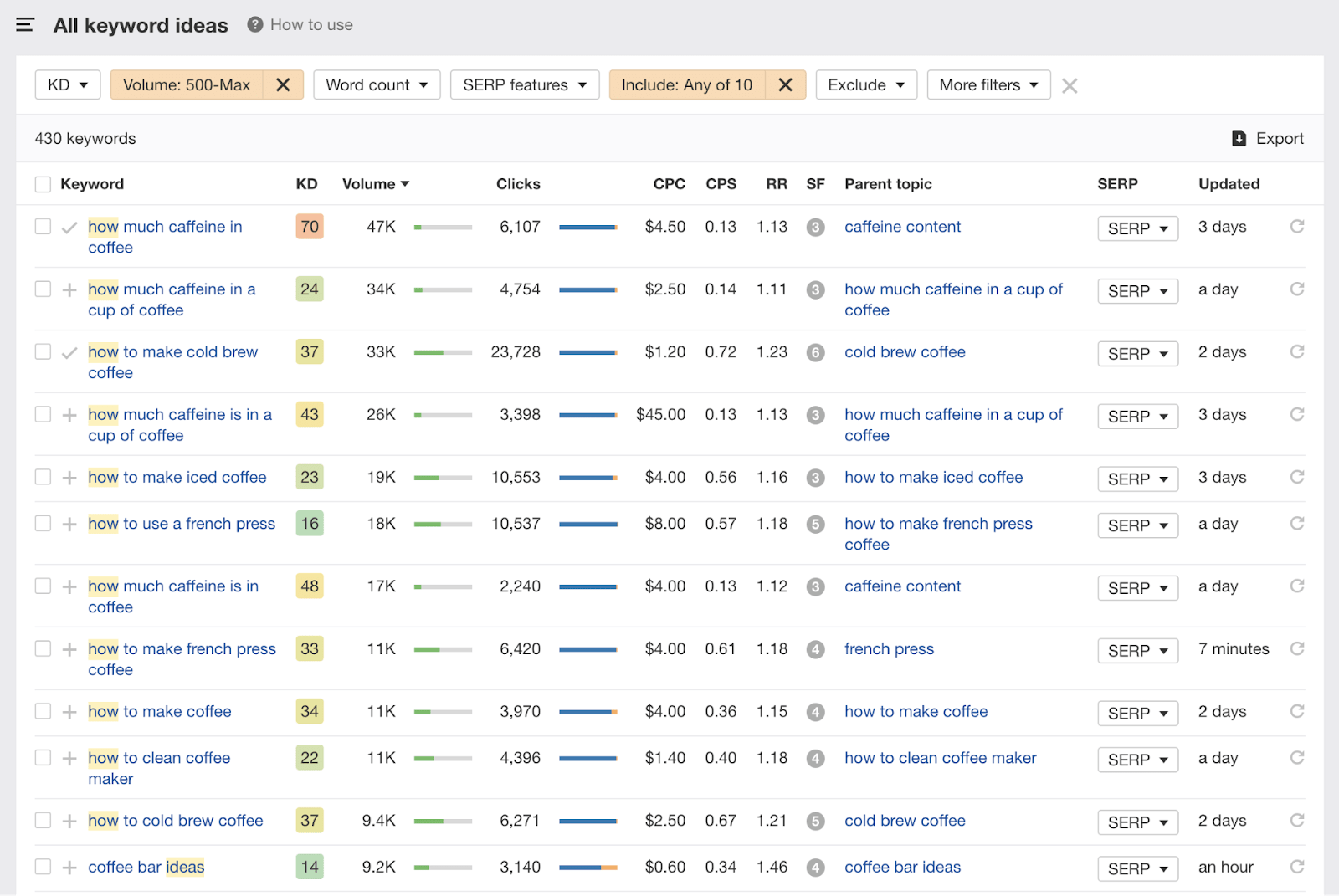Add how to make iced coffee via plus icon
The width and height of the screenshot is (1339, 896).
[x=69, y=477]
